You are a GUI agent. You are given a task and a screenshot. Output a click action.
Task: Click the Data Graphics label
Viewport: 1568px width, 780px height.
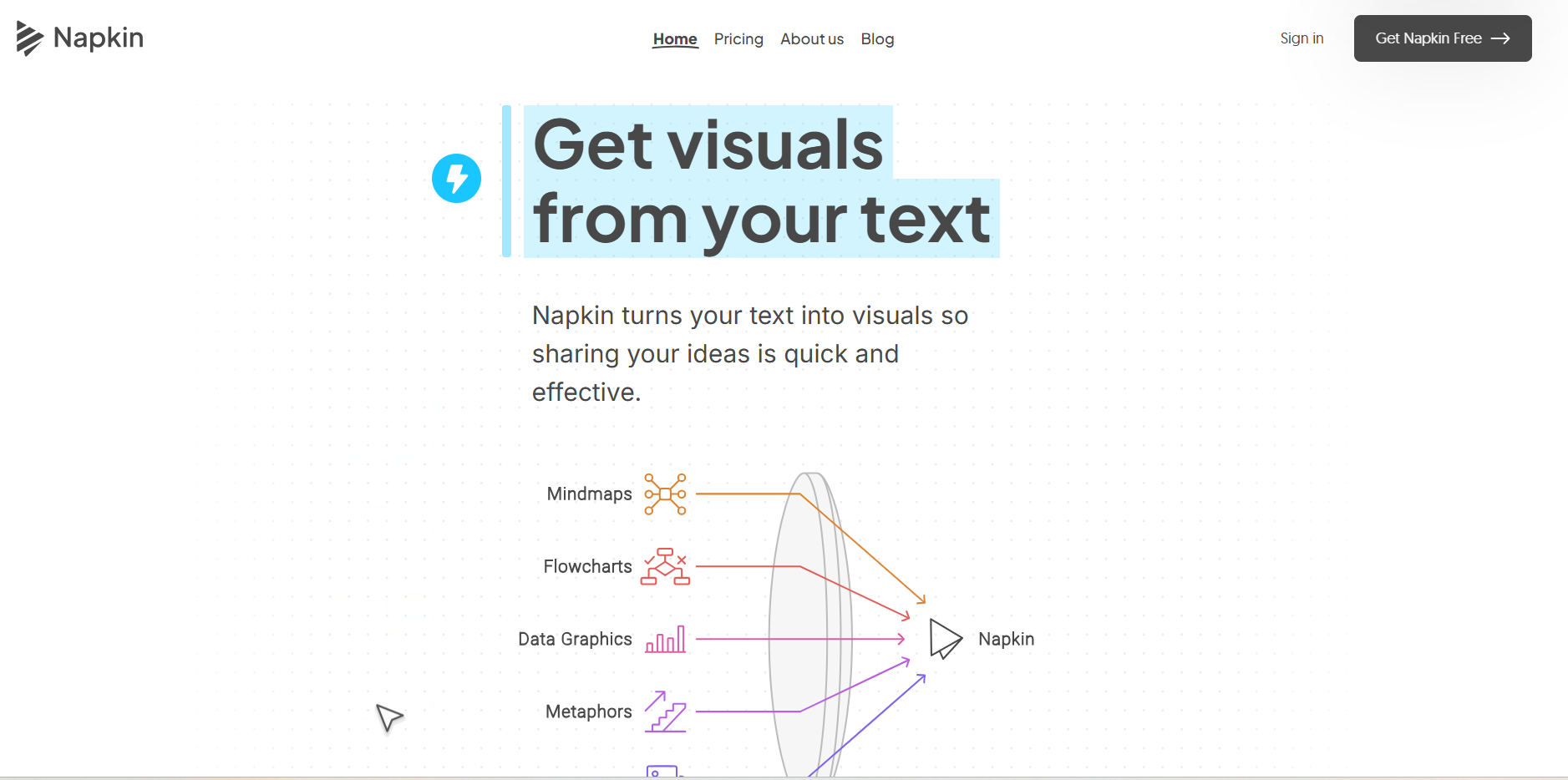click(x=575, y=640)
